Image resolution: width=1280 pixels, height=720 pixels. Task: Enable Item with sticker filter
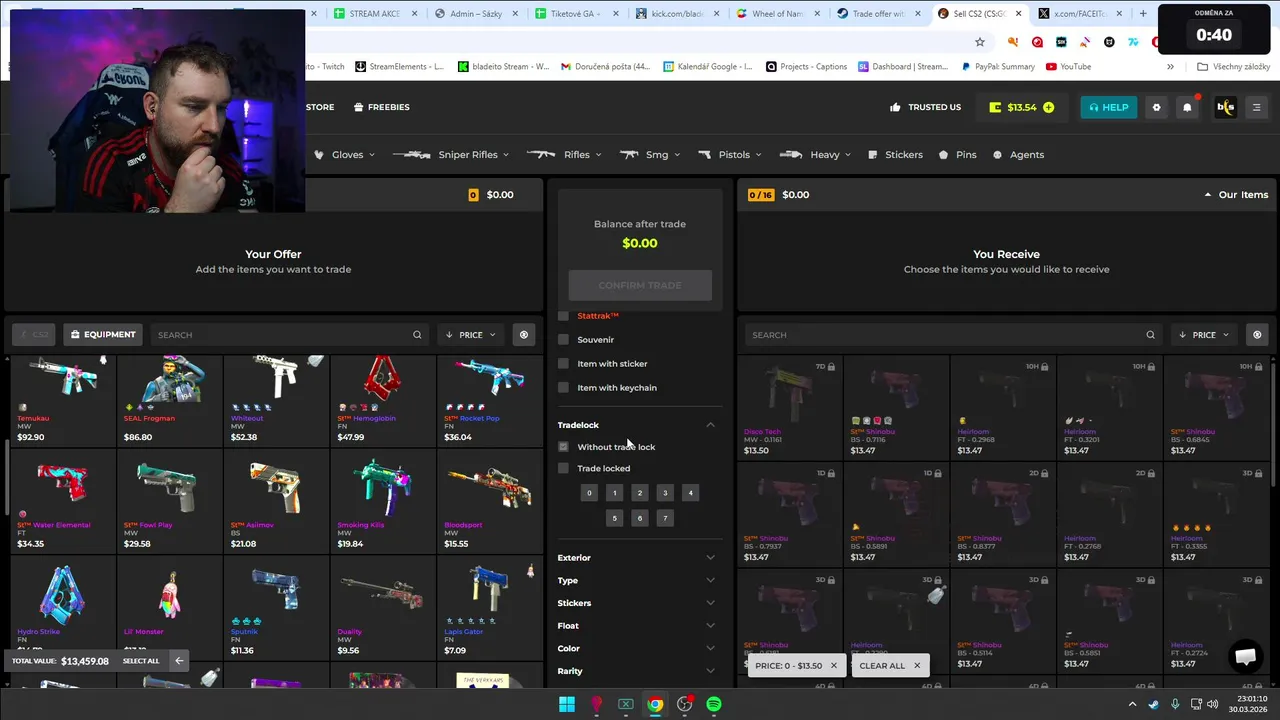click(563, 364)
